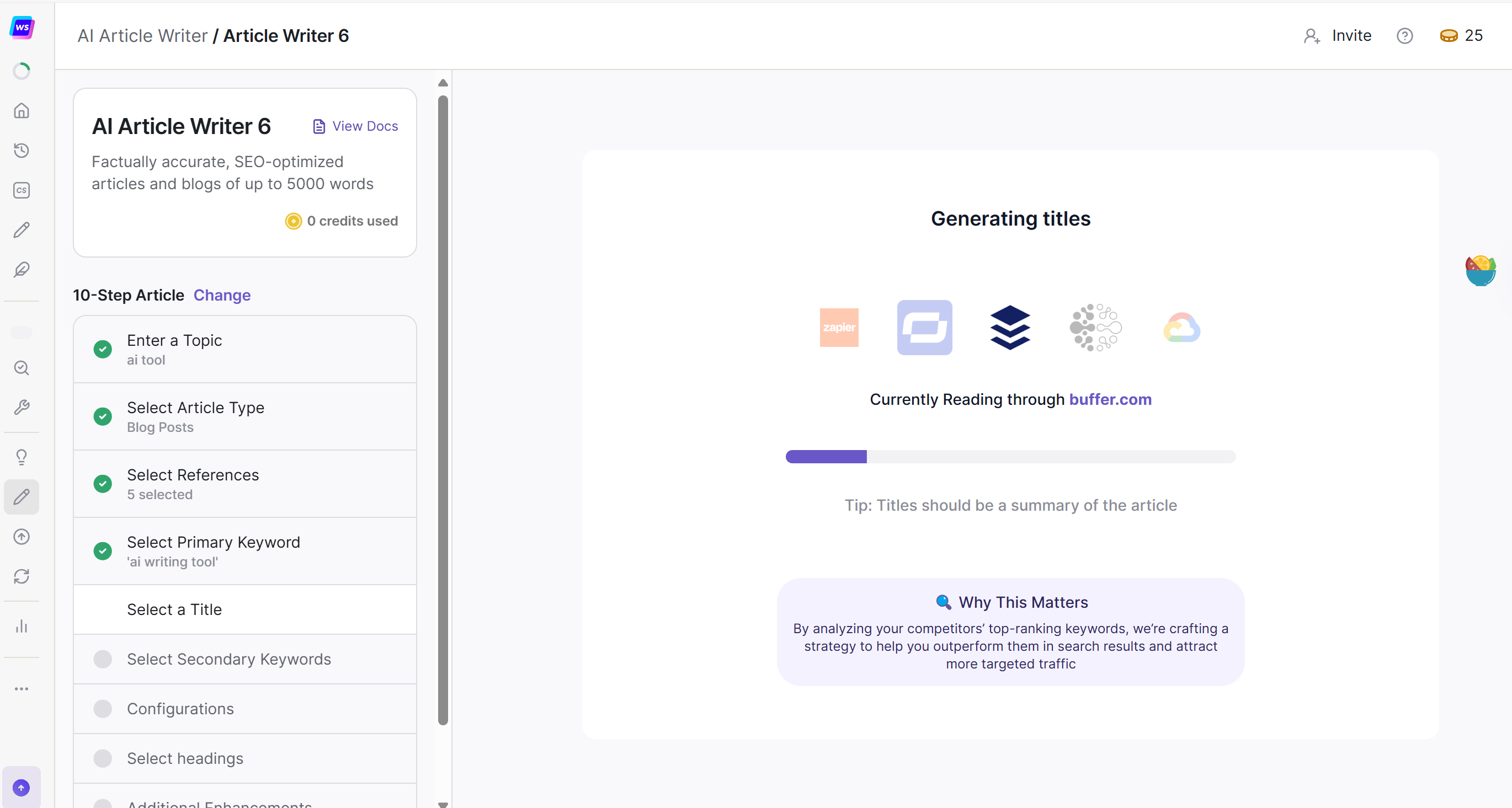Image resolution: width=1512 pixels, height=808 pixels.
Task: Click Change next to 10-Step Article
Action: [222, 295]
